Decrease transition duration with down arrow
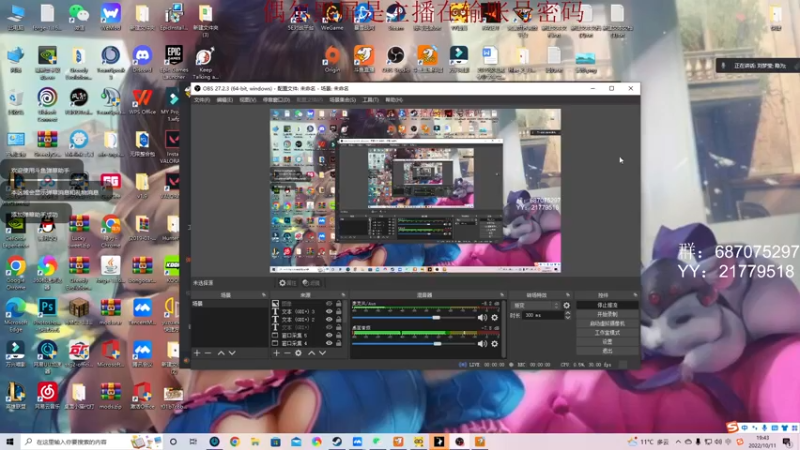800x450 pixels. [x=567, y=317]
